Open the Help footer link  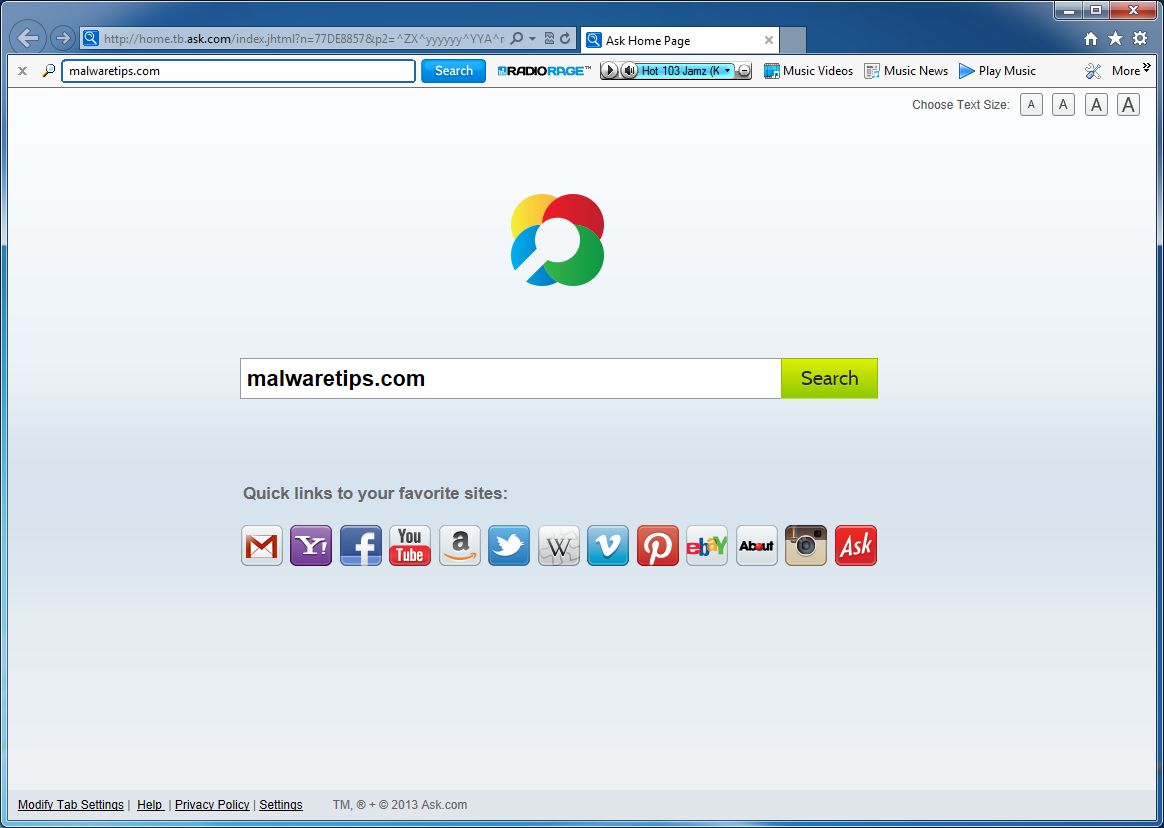pos(150,805)
